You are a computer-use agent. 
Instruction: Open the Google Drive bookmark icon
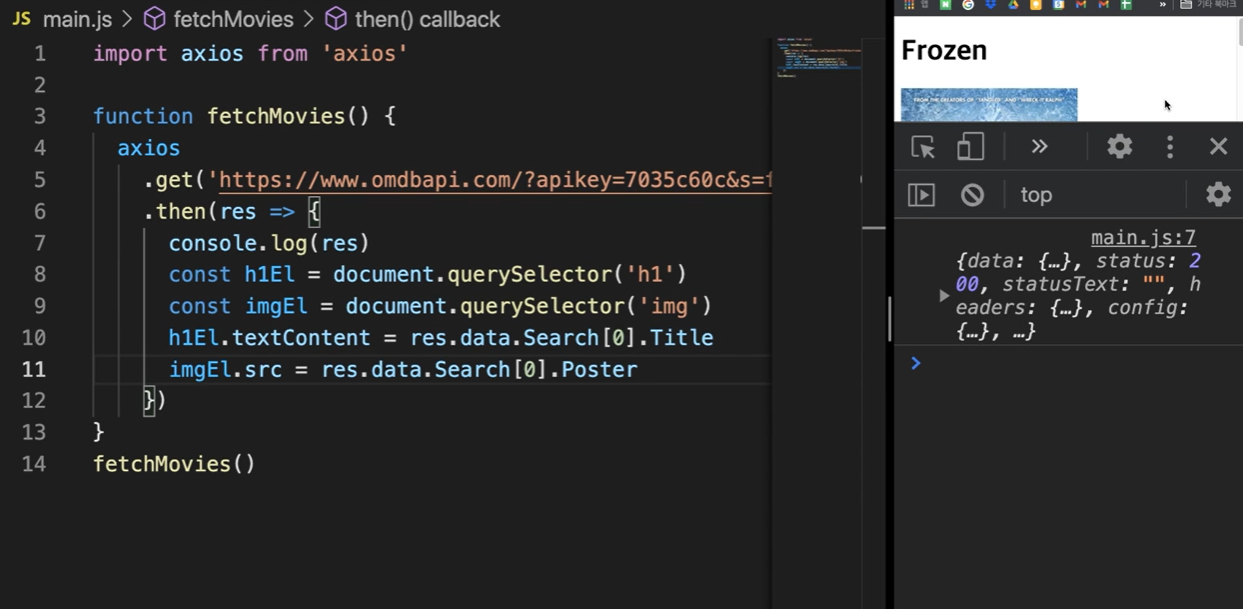(x=1013, y=5)
